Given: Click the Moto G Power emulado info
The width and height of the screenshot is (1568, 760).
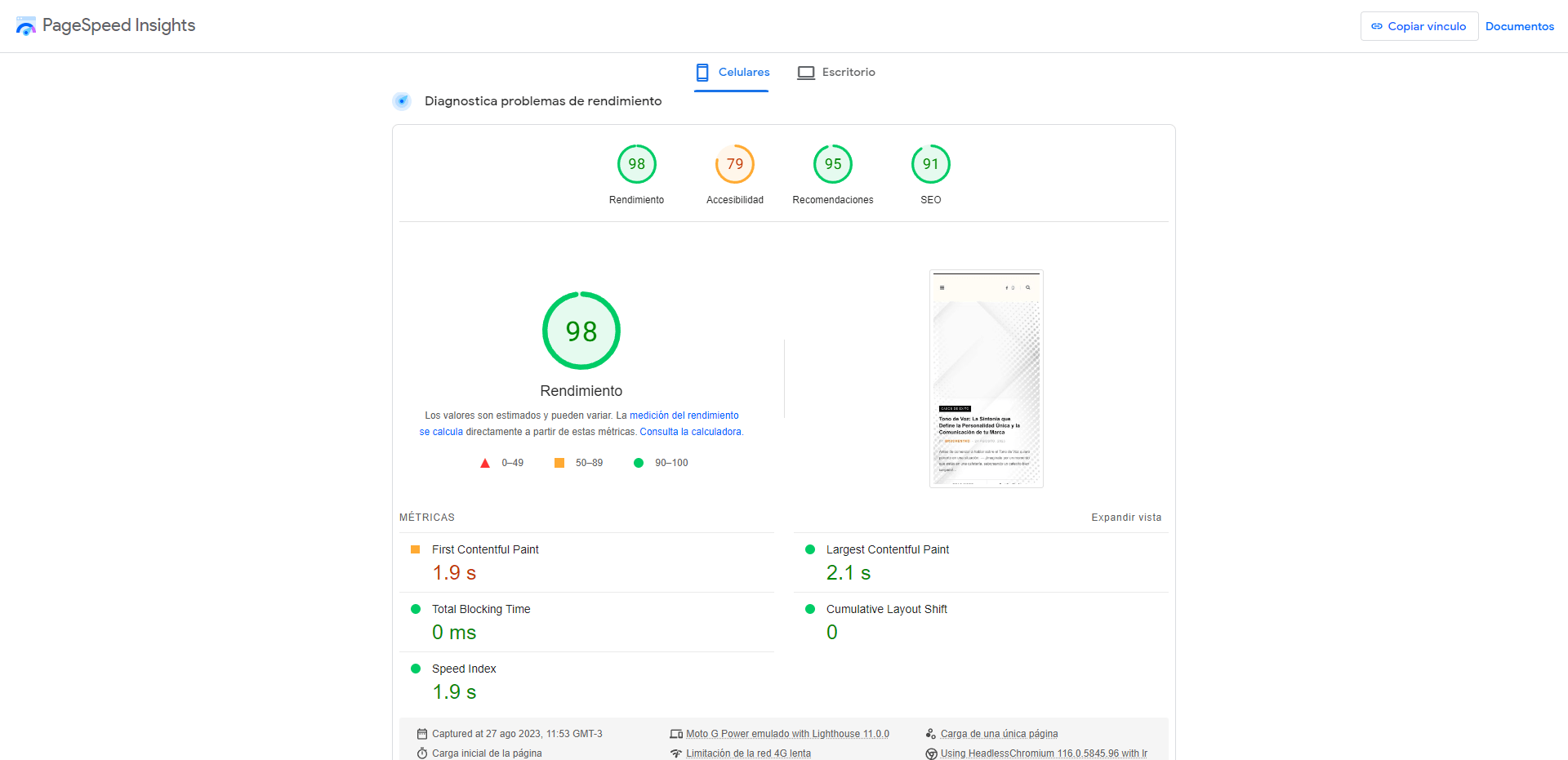Looking at the screenshot, I should click(786, 734).
